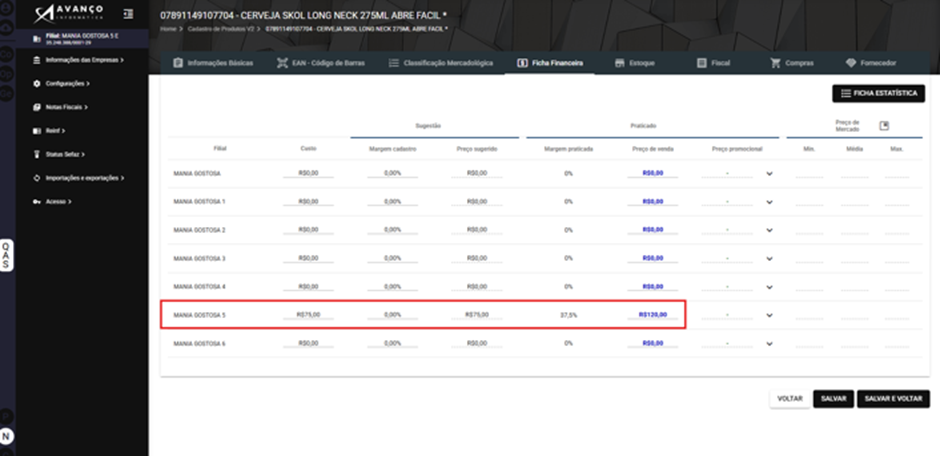Open the FICHA ESTATÍSTICA button
Screen dimensions: 940x456
pyautogui.click(x=878, y=93)
